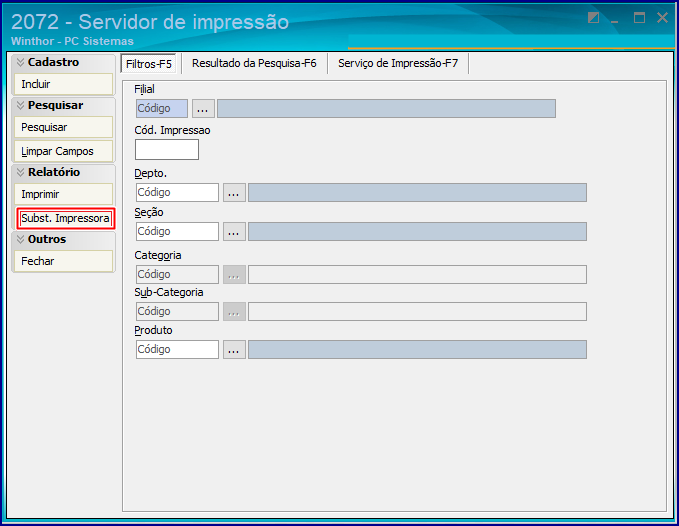This screenshot has height=526, width=679.
Task: Open Resultado da Pesquisa-F6 tab
Action: [254, 63]
